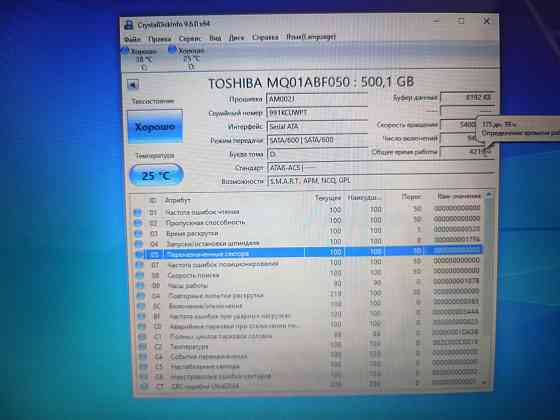The height and width of the screenshot is (420, 560).
Task: Click the status icon for attribute 03
Action: (138, 234)
